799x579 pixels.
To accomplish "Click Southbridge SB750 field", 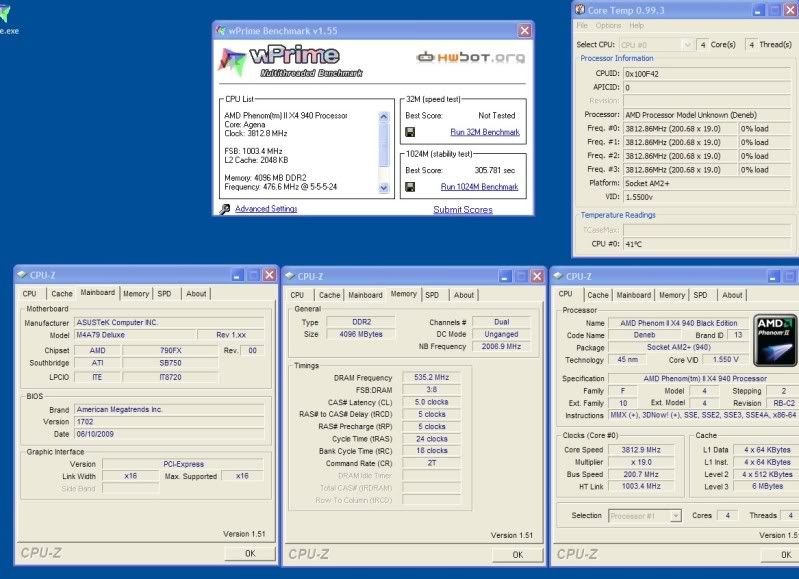I will click(170, 363).
